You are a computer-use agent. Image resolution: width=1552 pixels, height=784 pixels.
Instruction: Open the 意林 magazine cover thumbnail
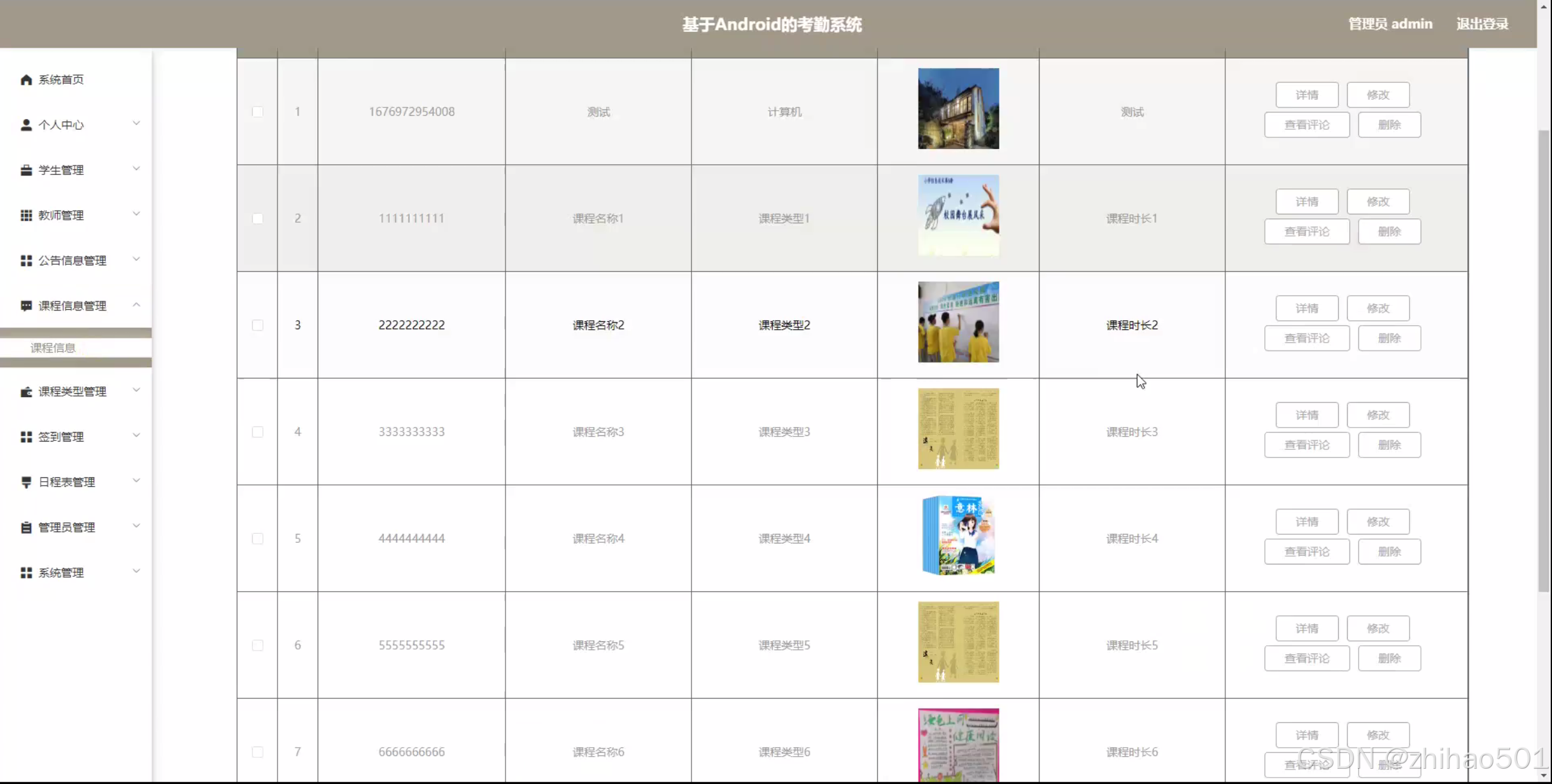click(958, 536)
